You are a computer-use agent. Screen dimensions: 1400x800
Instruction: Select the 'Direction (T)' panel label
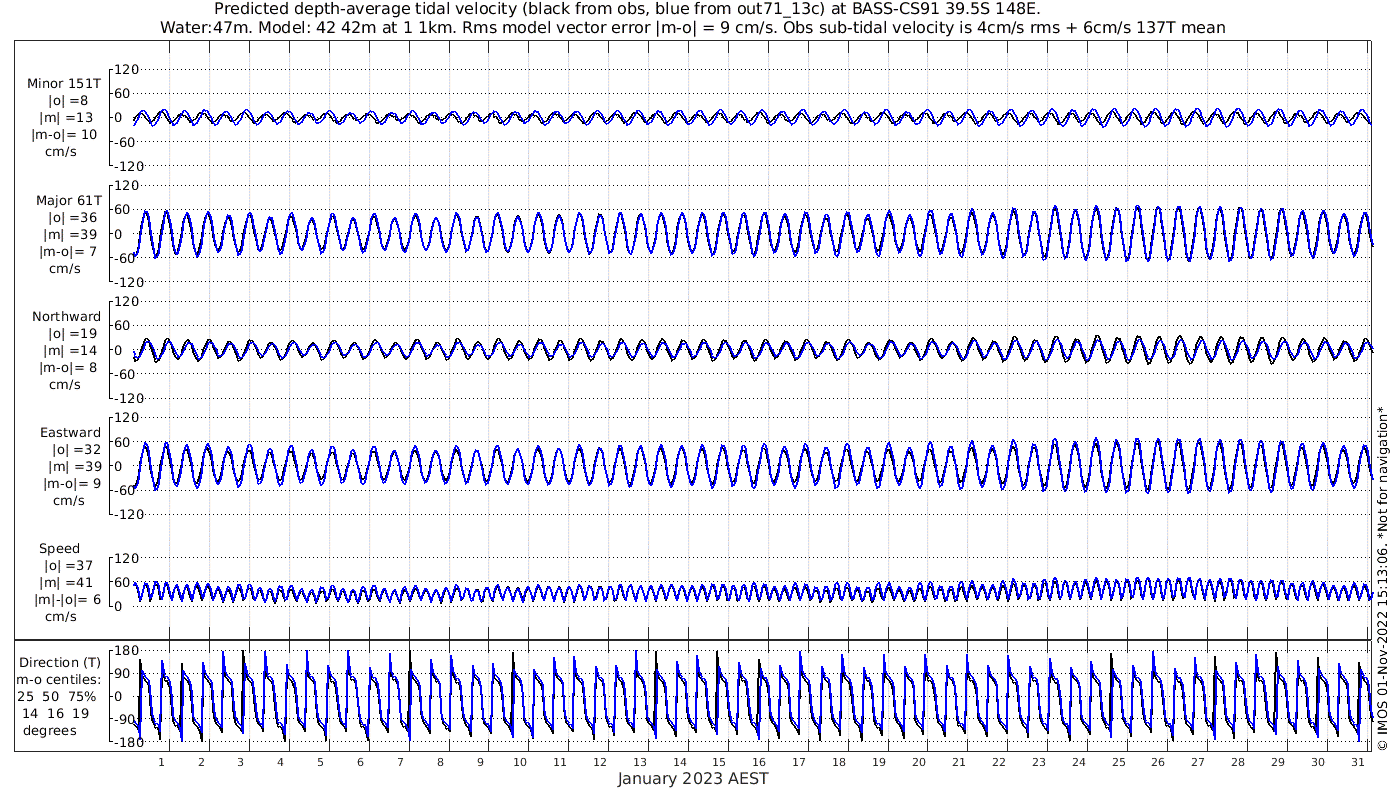(60, 662)
